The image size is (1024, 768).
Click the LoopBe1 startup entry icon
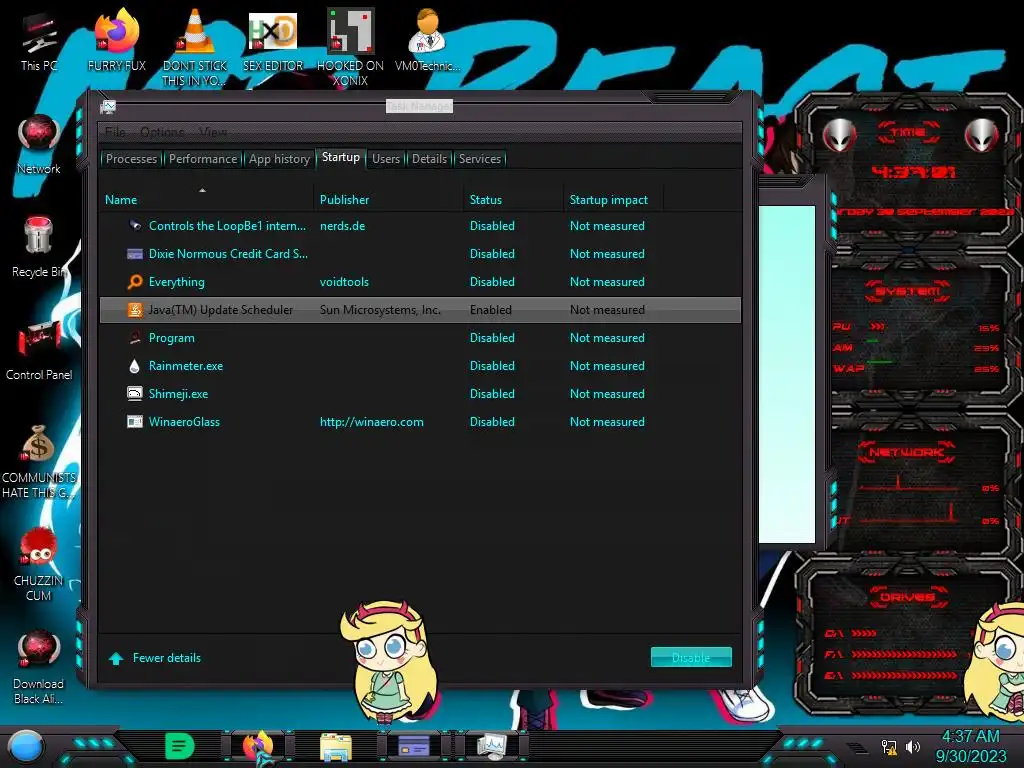point(135,225)
